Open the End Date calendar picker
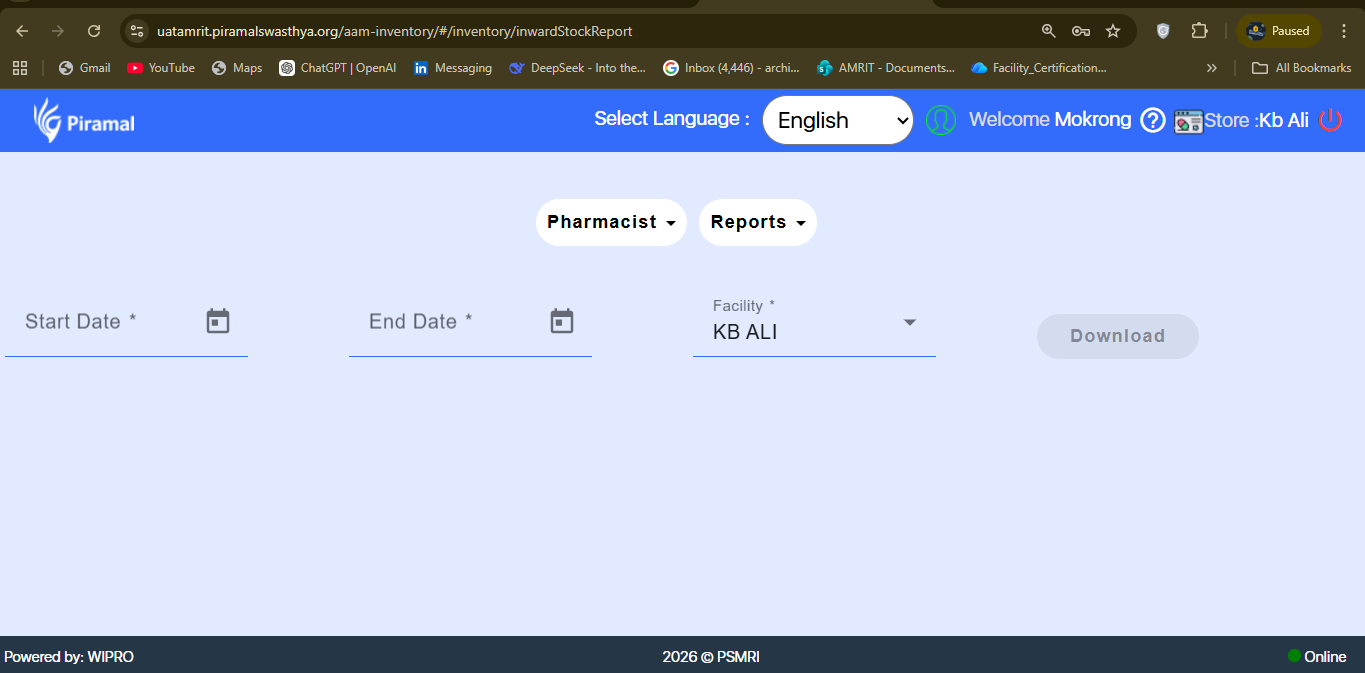 coord(562,321)
